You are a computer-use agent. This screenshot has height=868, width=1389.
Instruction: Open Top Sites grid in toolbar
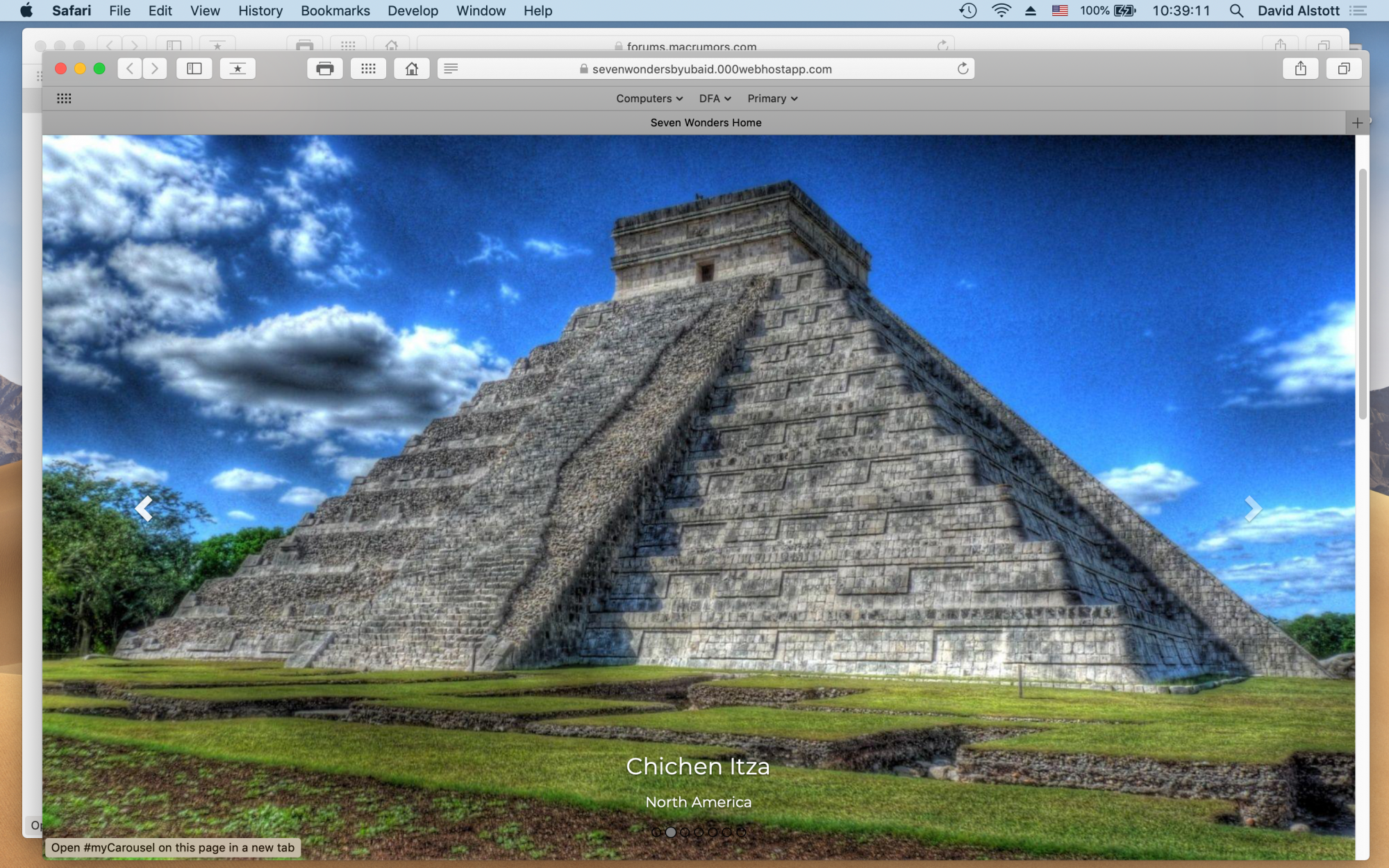point(368,69)
